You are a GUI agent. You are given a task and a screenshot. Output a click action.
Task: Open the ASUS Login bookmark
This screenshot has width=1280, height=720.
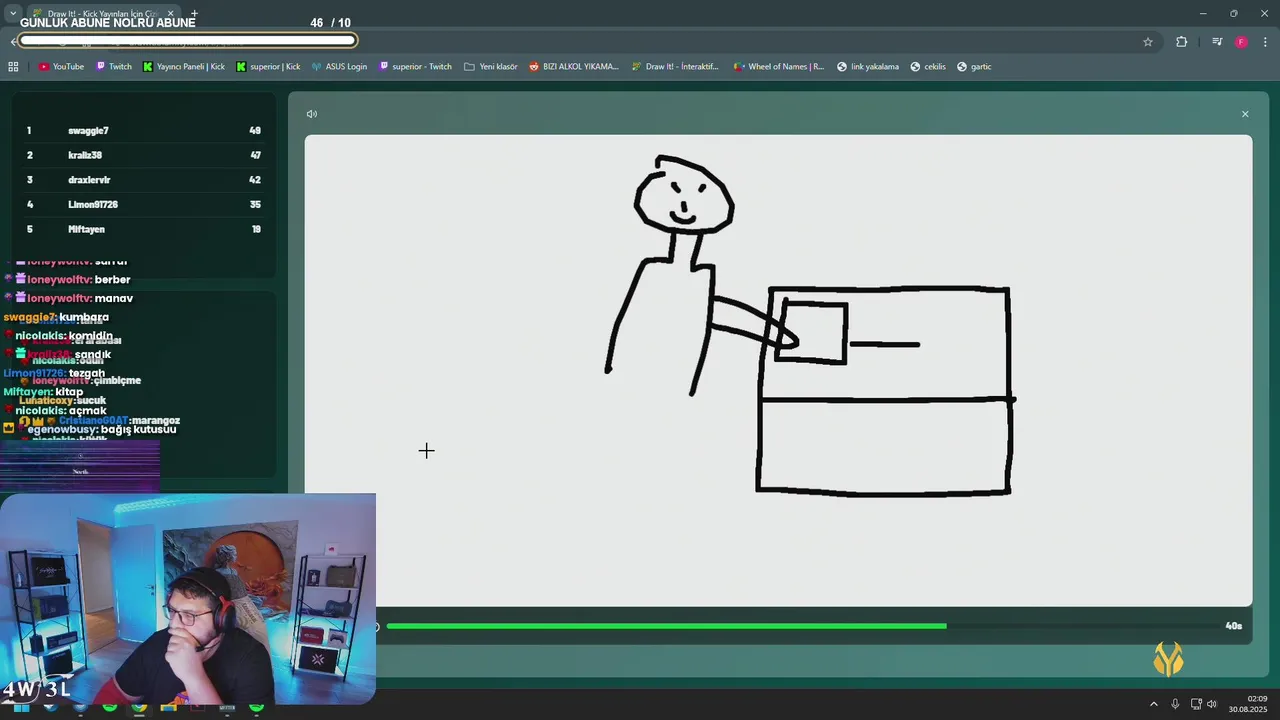(x=339, y=67)
